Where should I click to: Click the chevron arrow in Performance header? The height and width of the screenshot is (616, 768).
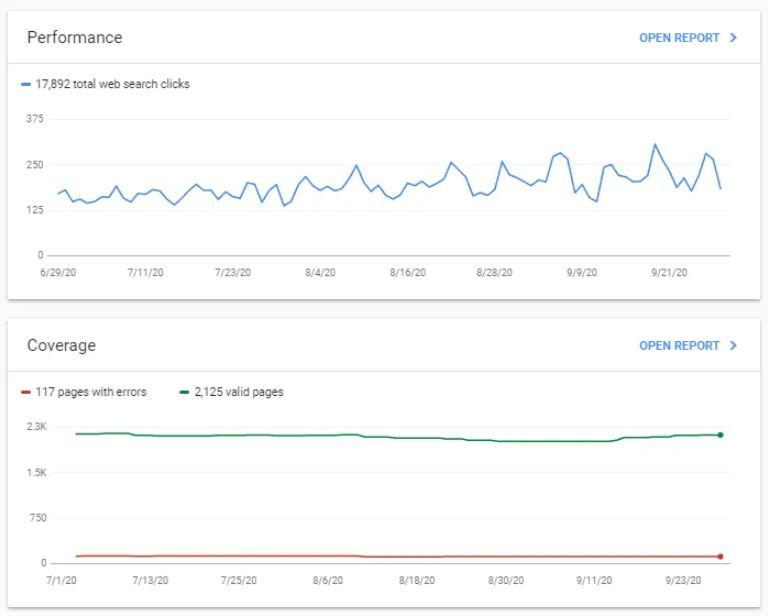[x=734, y=38]
